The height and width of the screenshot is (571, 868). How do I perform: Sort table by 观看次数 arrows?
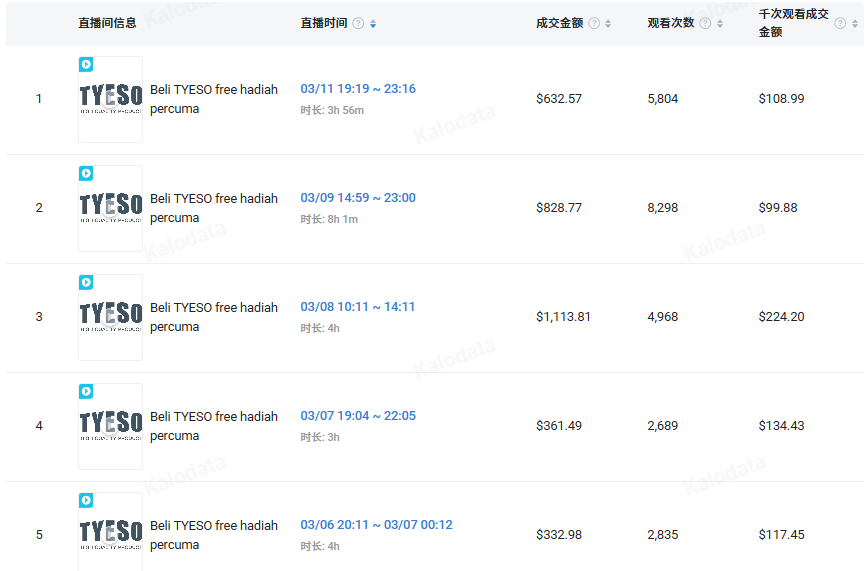click(x=720, y=24)
